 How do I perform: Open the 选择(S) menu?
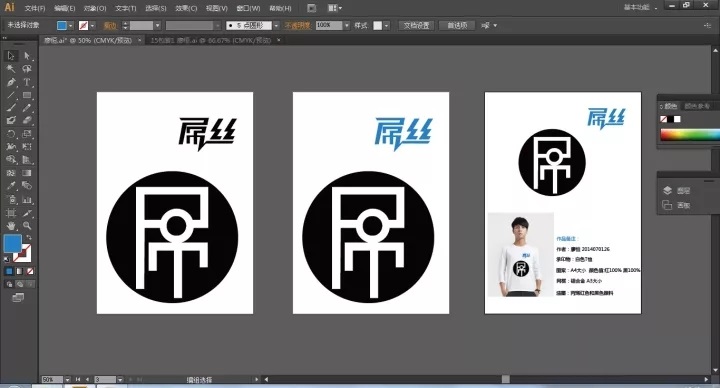[156, 8]
